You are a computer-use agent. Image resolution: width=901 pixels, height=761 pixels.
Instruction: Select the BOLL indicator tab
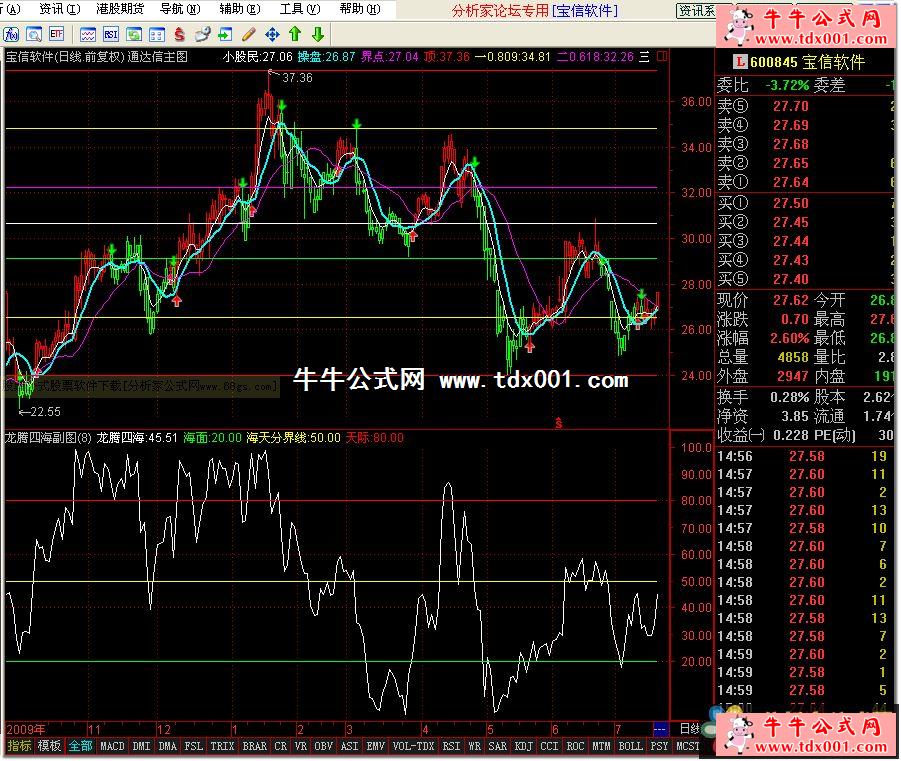(x=630, y=746)
